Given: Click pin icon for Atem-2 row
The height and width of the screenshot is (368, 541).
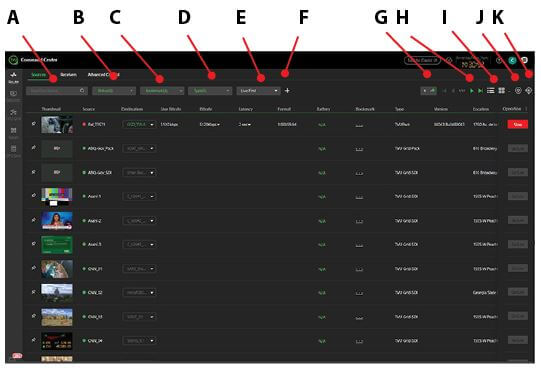Looking at the screenshot, I should click(33, 219).
